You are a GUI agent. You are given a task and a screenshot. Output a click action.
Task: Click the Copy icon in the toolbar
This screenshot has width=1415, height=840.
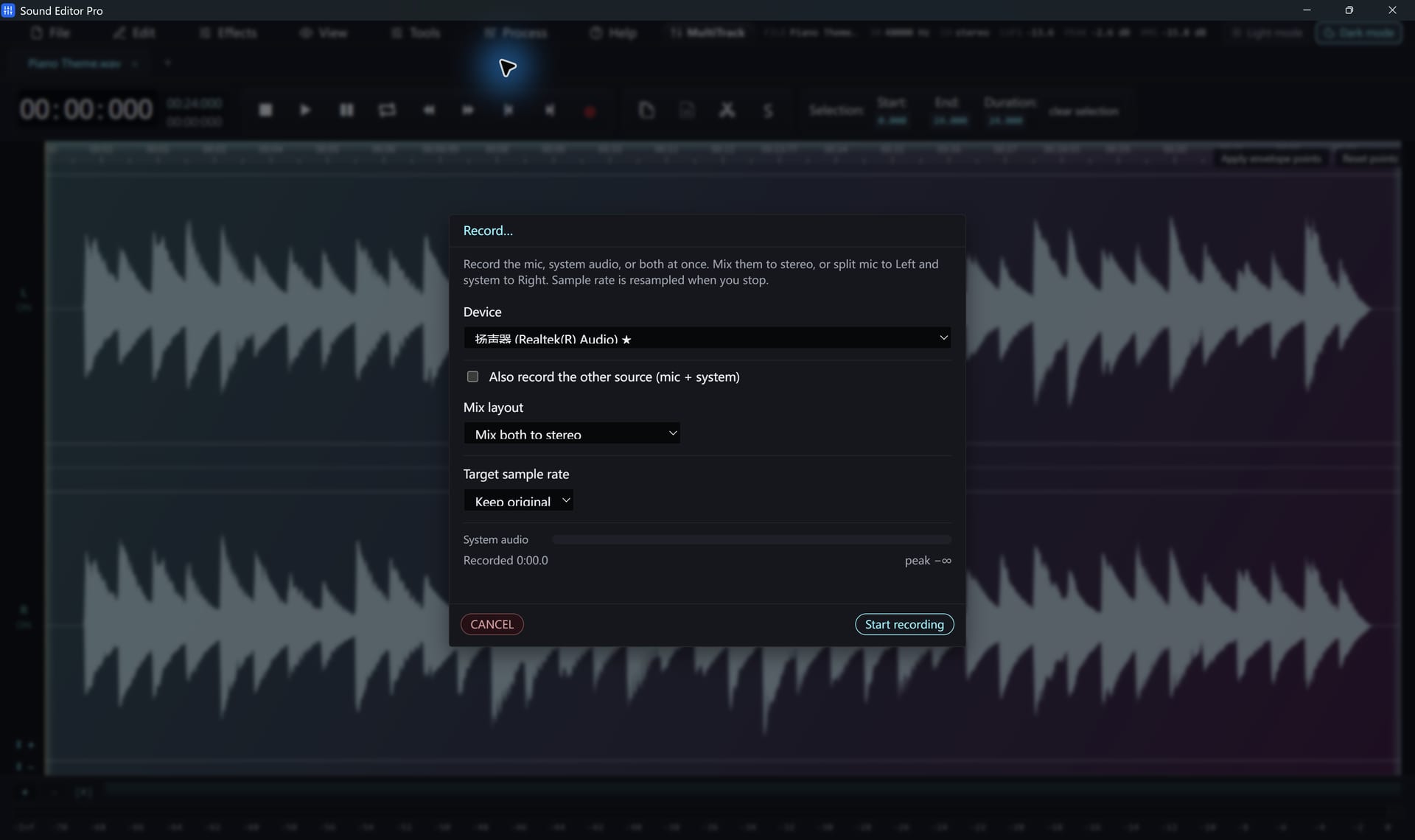646,110
